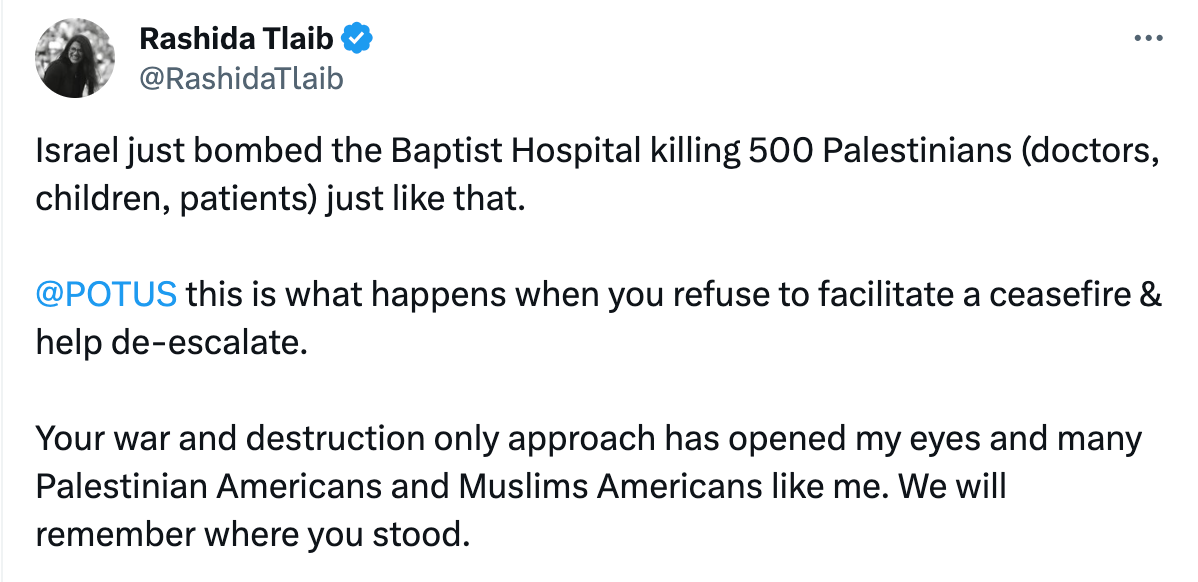
Task: Click the blue verified badge
Action: (x=357, y=39)
